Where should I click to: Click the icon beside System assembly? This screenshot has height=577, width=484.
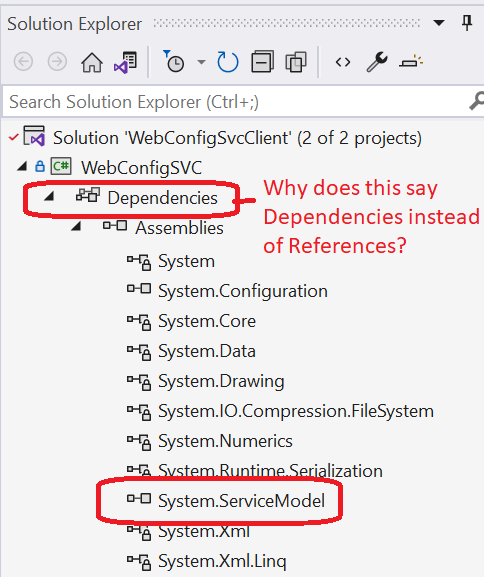pos(139,262)
